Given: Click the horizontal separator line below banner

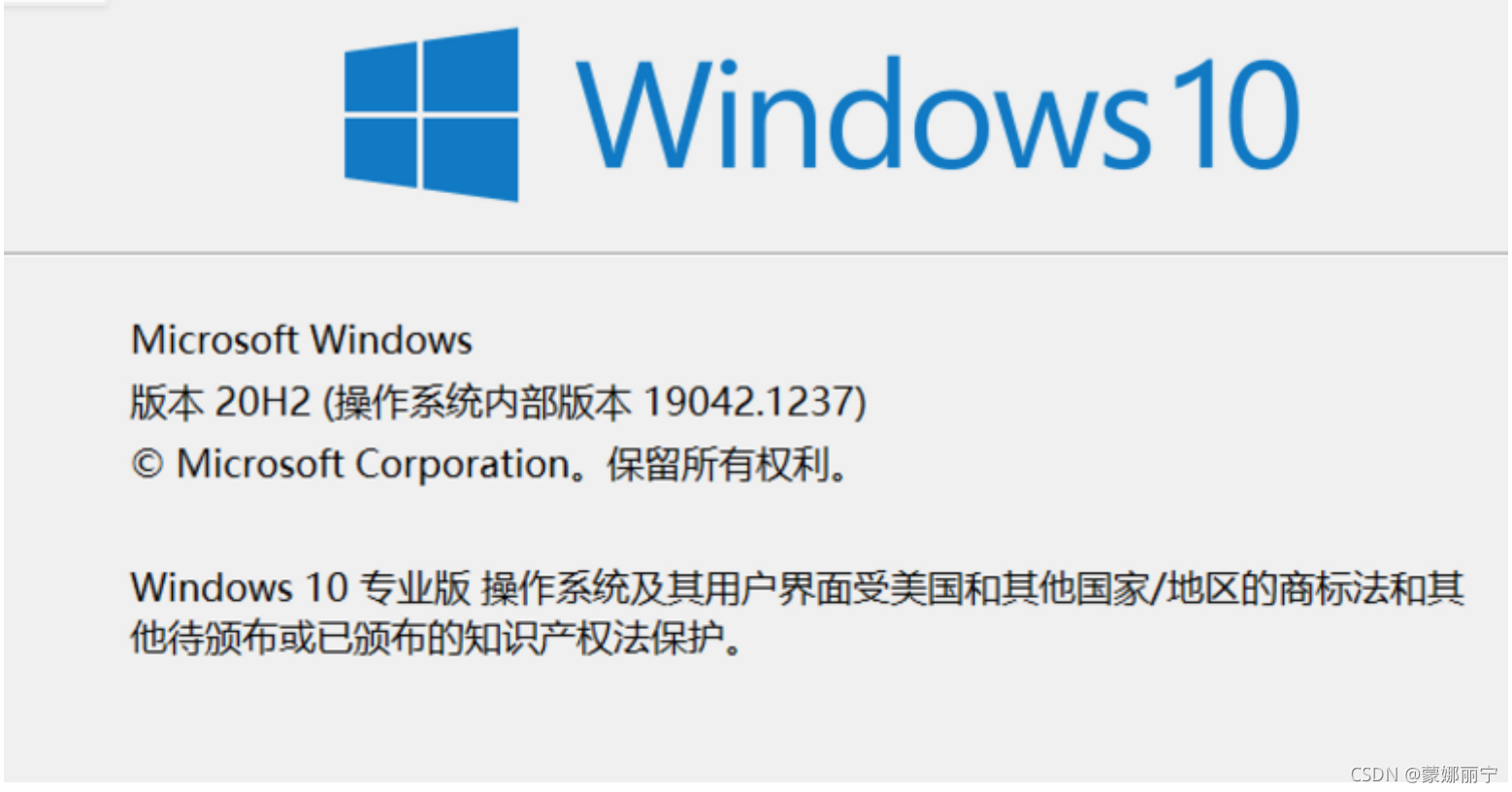Looking at the screenshot, I should click(x=756, y=253).
